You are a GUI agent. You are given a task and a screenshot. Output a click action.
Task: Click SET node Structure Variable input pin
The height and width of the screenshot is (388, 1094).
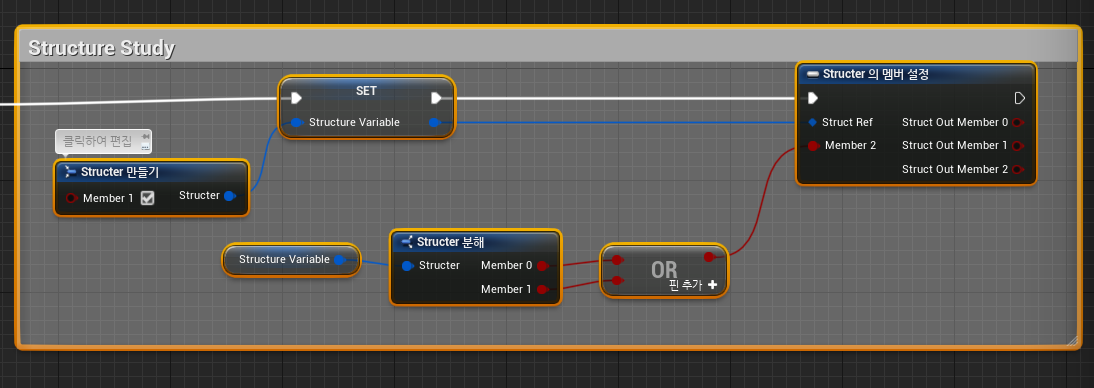(x=297, y=123)
